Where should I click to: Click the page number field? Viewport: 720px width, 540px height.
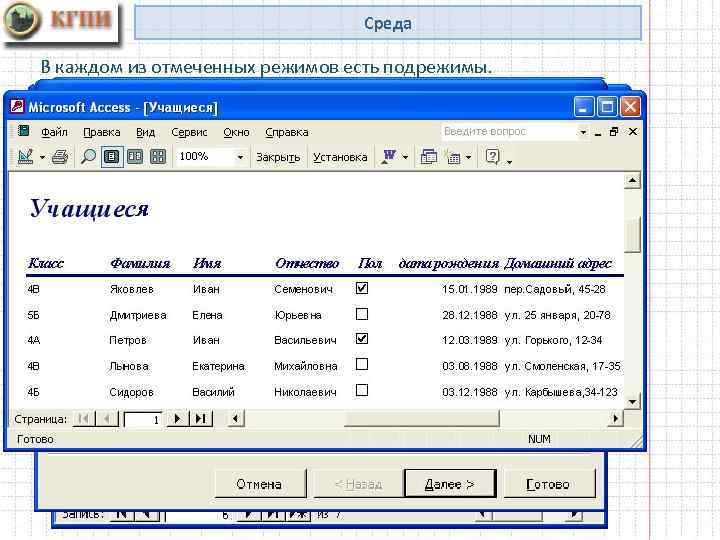(143, 419)
